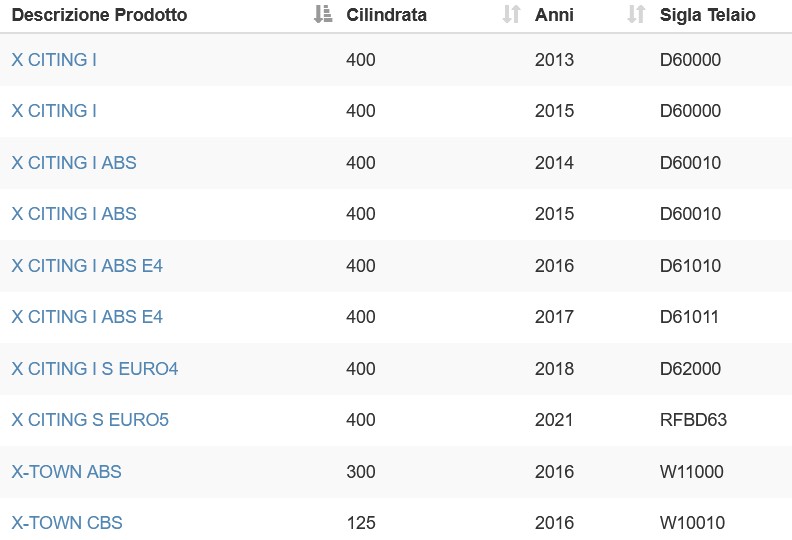Open X CITING I ABS E4 2016 link
The image size is (792, 540).
tap(87, 266)
